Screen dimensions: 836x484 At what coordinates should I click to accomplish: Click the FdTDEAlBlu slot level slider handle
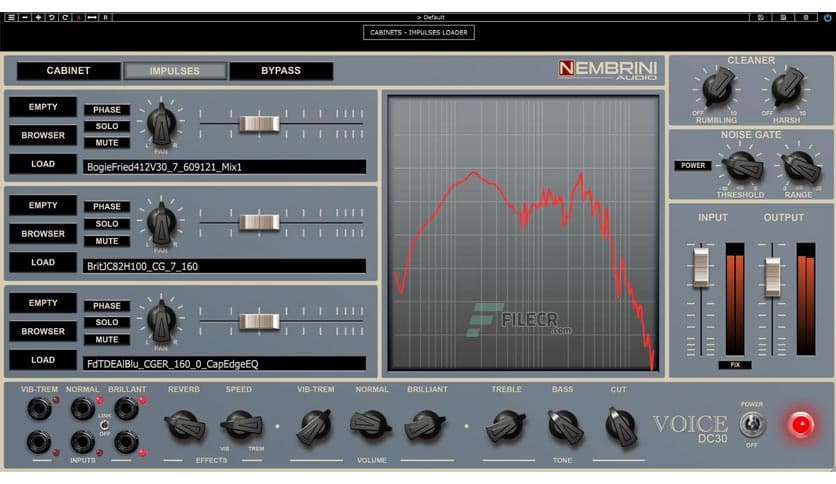[x=259, y=321]
